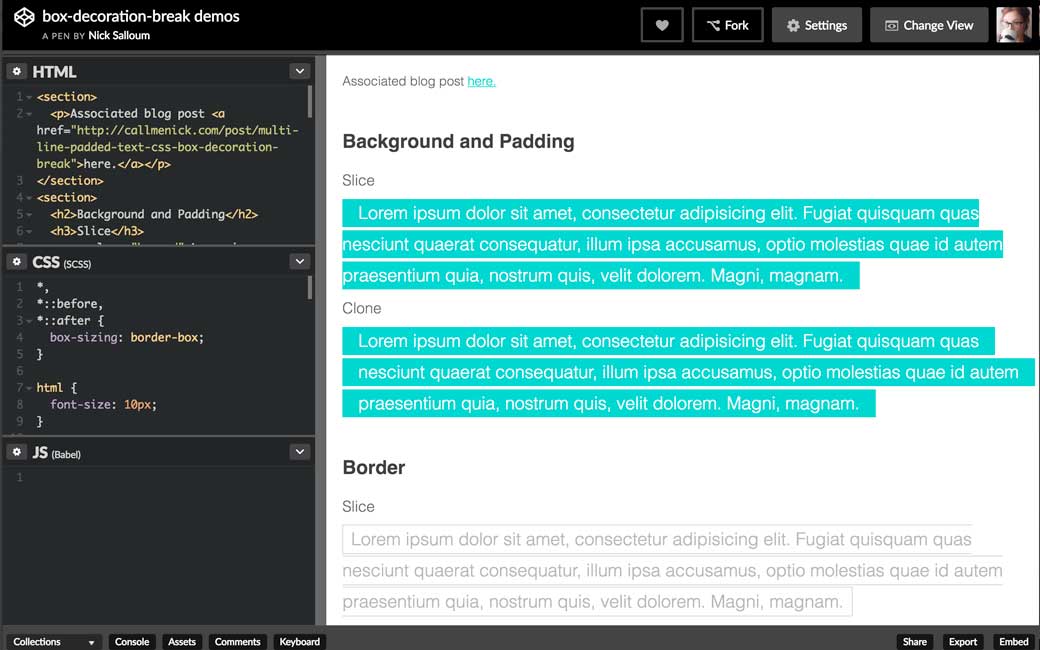Open CSS panel settings gear
This screenshot has width=1040, height=650.
(x=17, y=262)
